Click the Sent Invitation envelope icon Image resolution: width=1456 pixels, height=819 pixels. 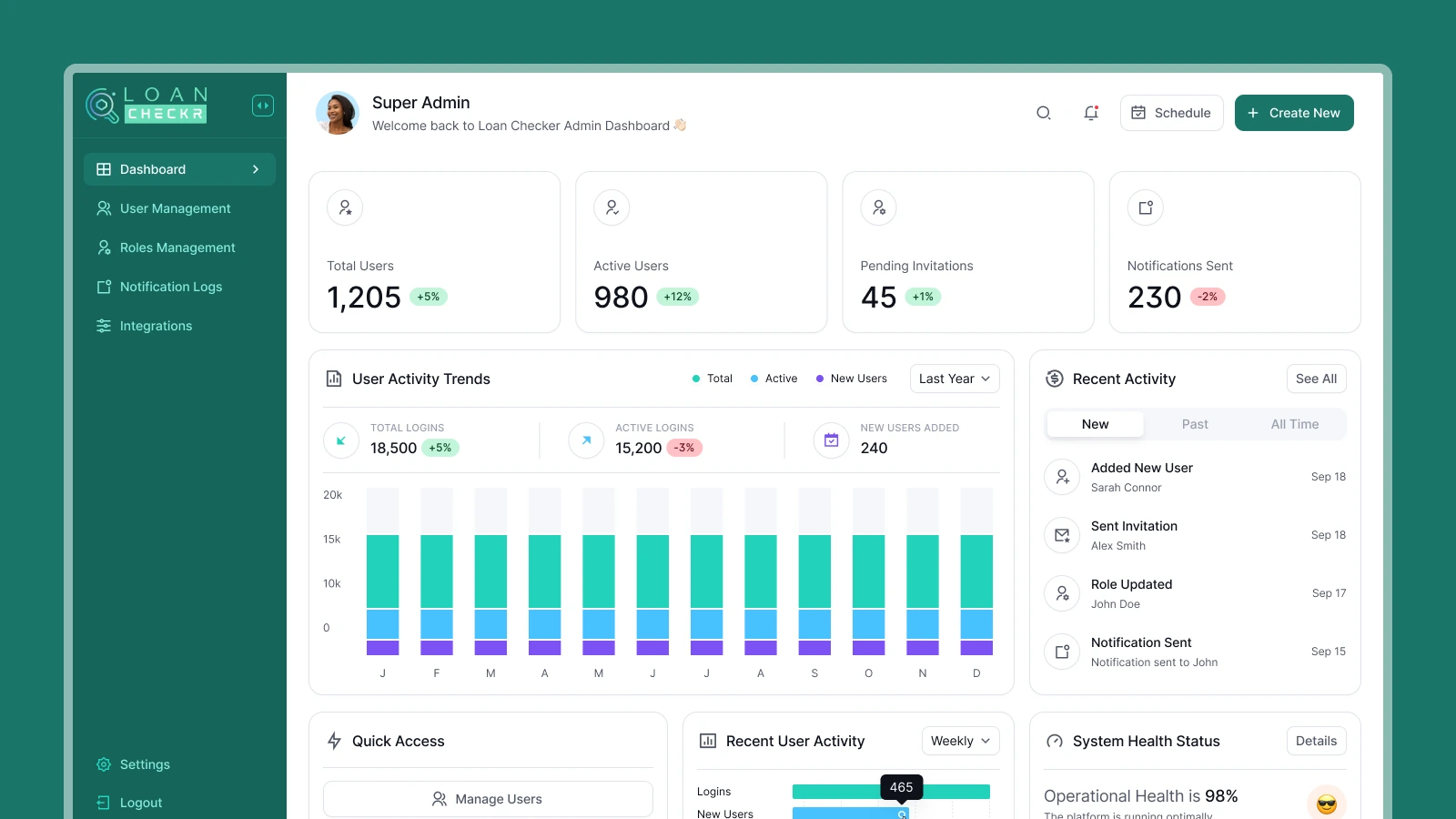(x=1062, y=535)
